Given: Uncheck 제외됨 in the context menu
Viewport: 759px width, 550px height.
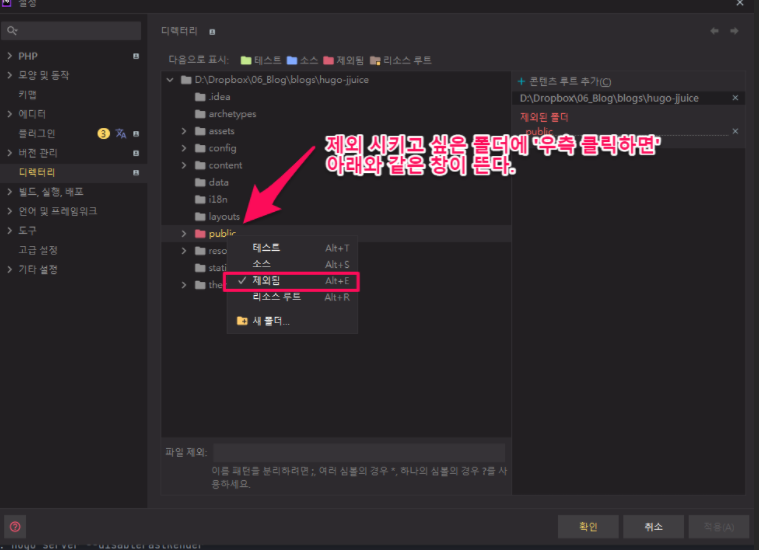Looking at the screenshot, I should [x=292, y=281].
